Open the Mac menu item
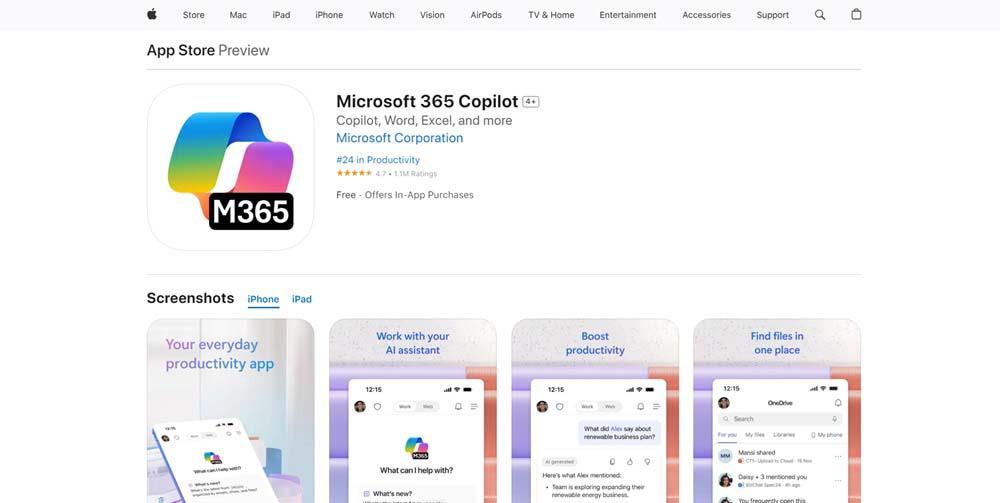This screenshot has width=1000, height=503. click(x=238, y=15)
